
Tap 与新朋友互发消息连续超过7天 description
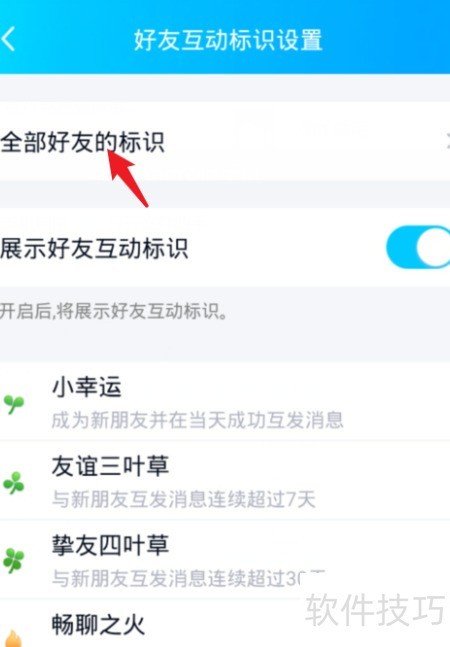(x=184, y=499)
